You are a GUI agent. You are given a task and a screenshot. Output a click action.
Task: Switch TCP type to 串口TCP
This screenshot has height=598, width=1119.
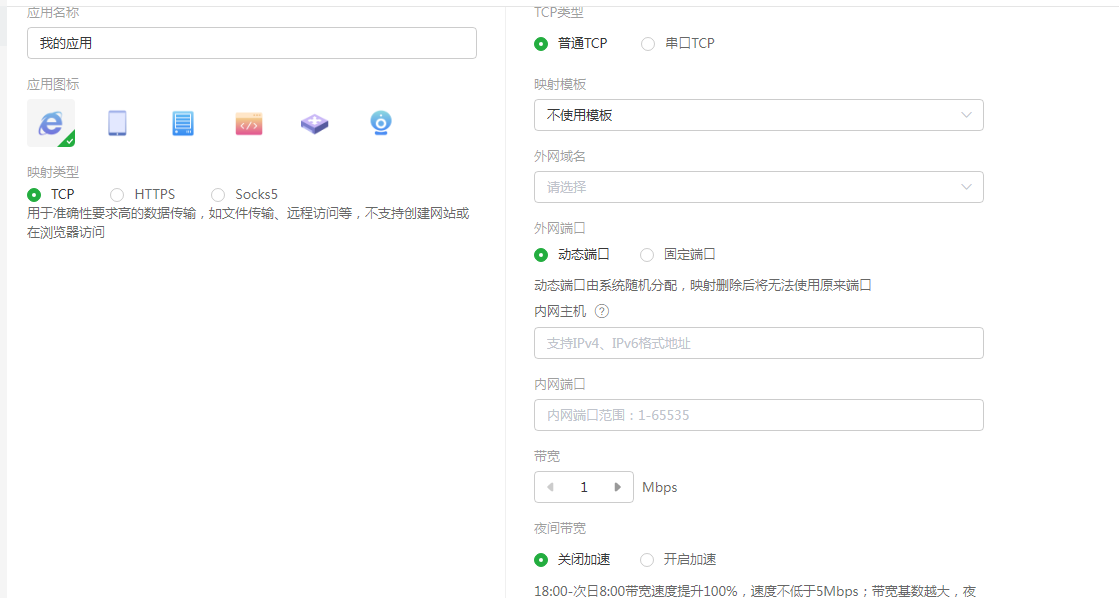tap(648, 43)
